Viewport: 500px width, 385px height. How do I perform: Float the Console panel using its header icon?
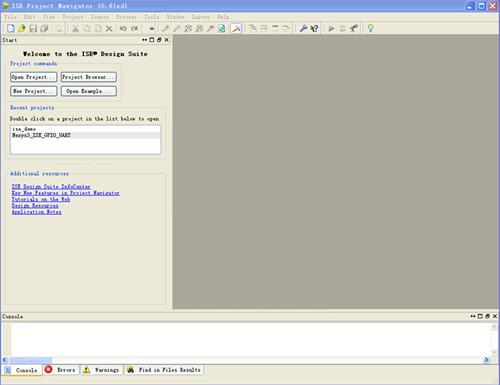pyautogui.click(x=487, y=316)
